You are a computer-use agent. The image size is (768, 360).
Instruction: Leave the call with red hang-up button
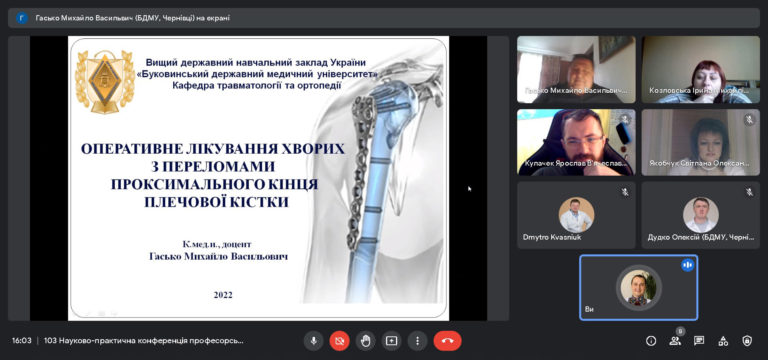[447, 341]
